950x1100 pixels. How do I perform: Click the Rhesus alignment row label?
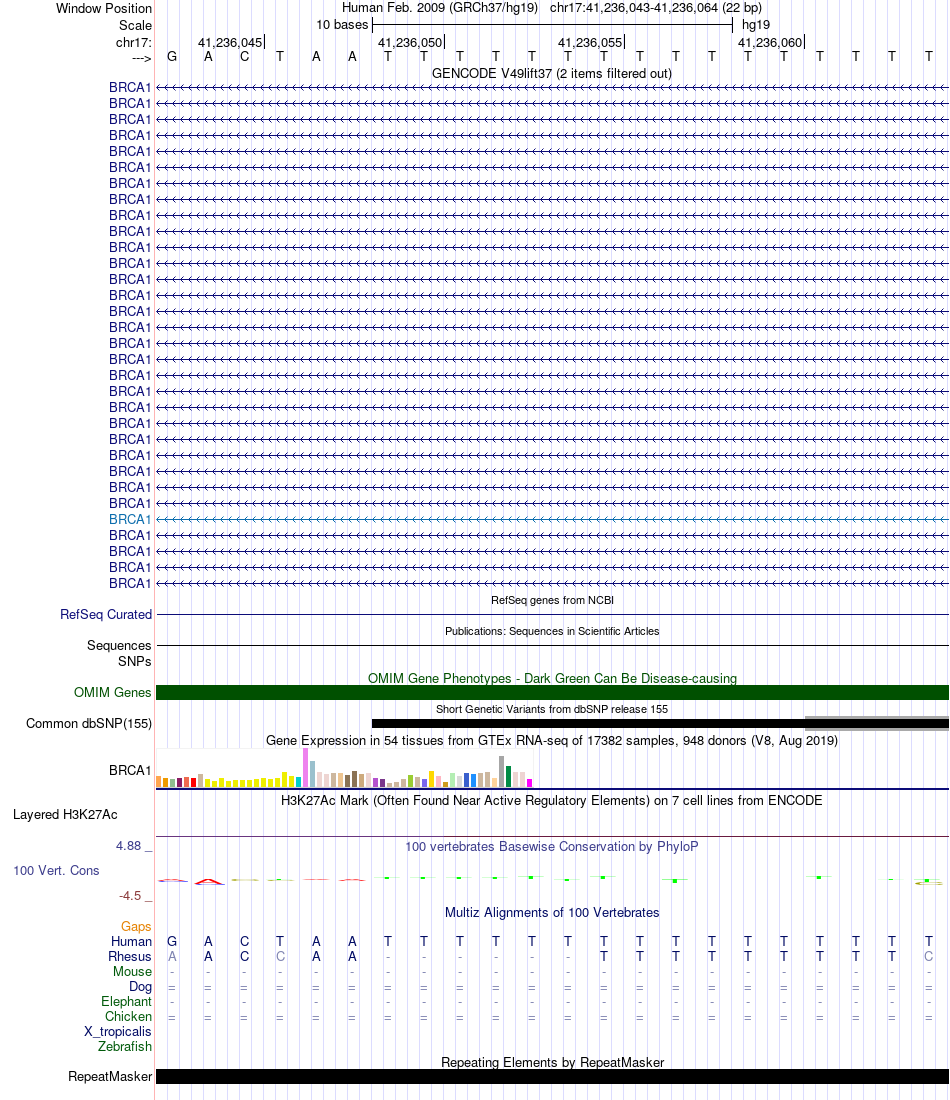pos(130,957)
